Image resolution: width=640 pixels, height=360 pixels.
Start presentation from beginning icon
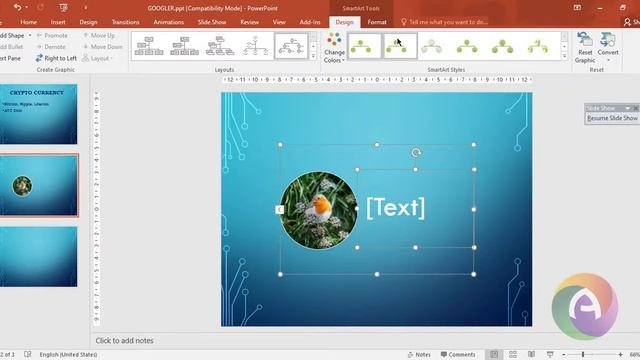63,7
